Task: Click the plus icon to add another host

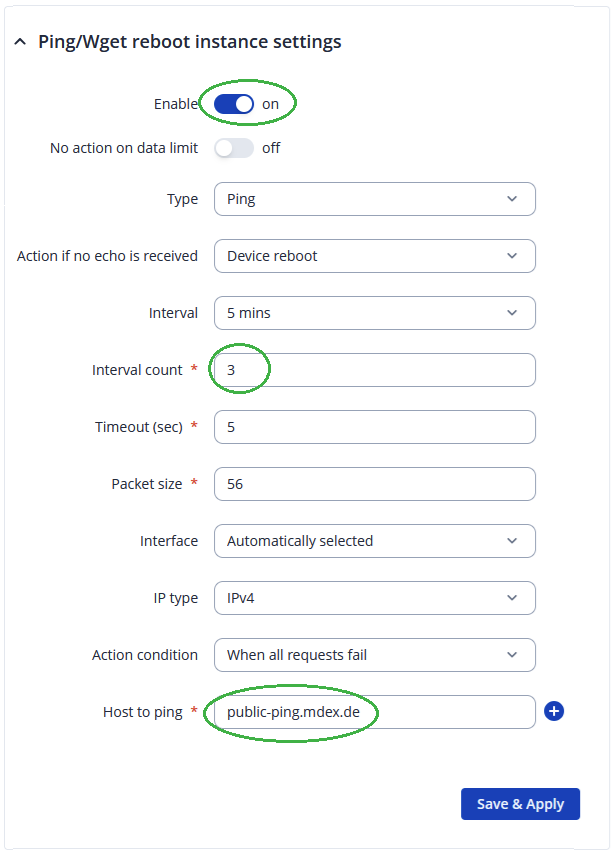Action: pos(555,711)
